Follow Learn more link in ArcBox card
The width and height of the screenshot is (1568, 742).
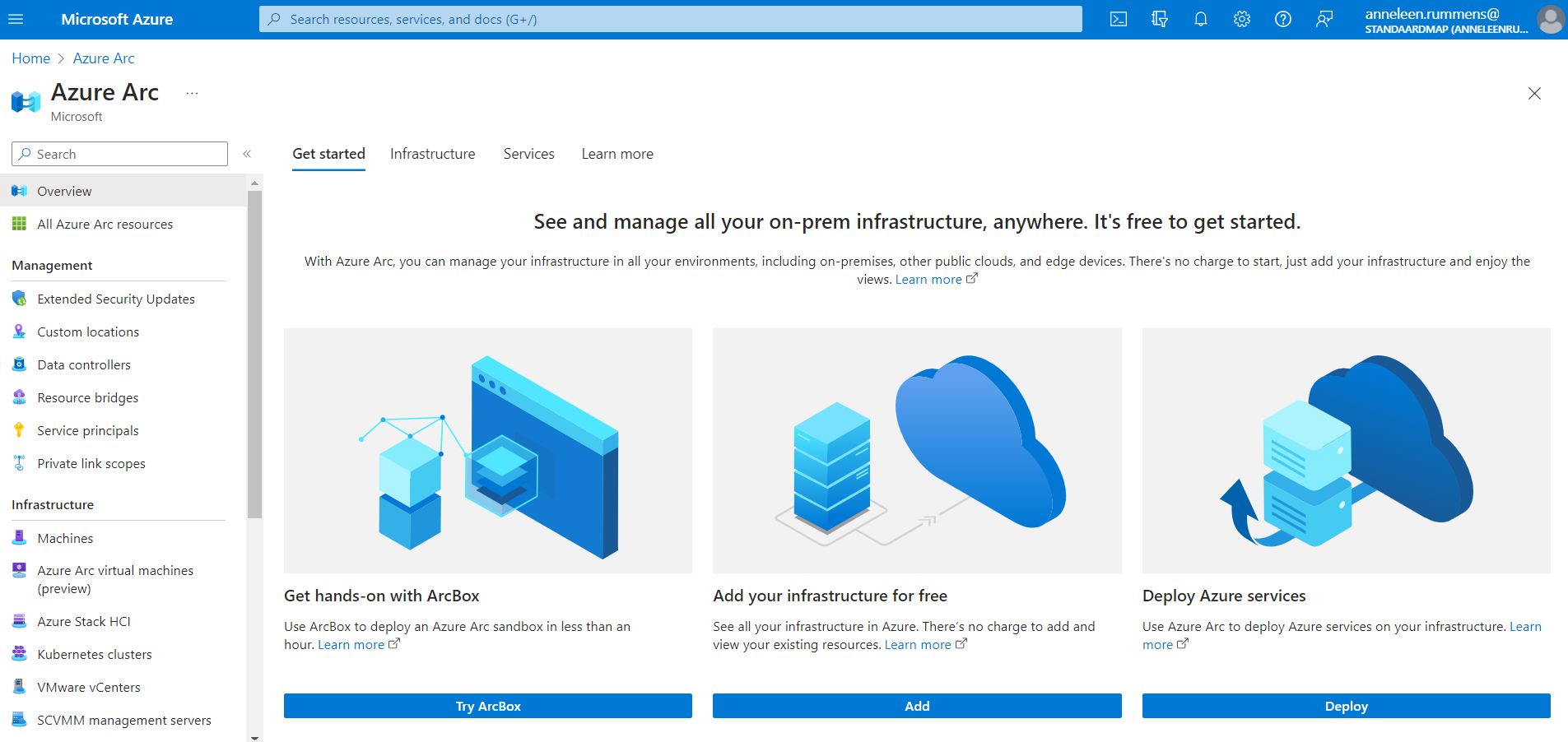(x=359, y=645)
